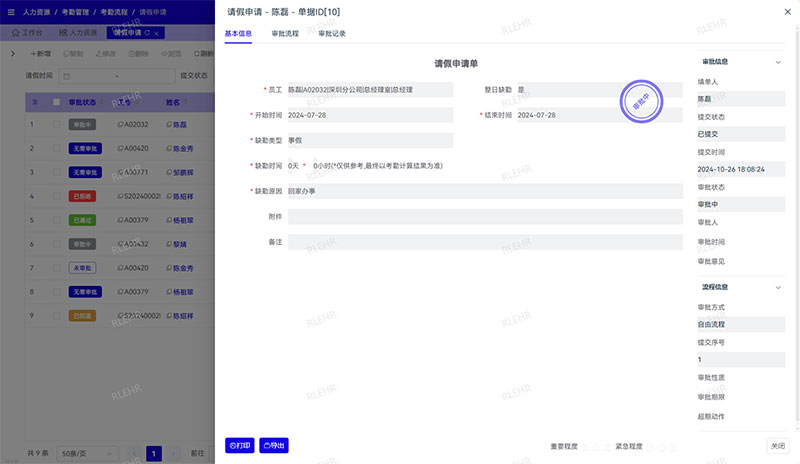The width and height of the screenshot is (800, 464).
Task: Click the red 已拒绝 status badge
Action: tap(82, 196)
